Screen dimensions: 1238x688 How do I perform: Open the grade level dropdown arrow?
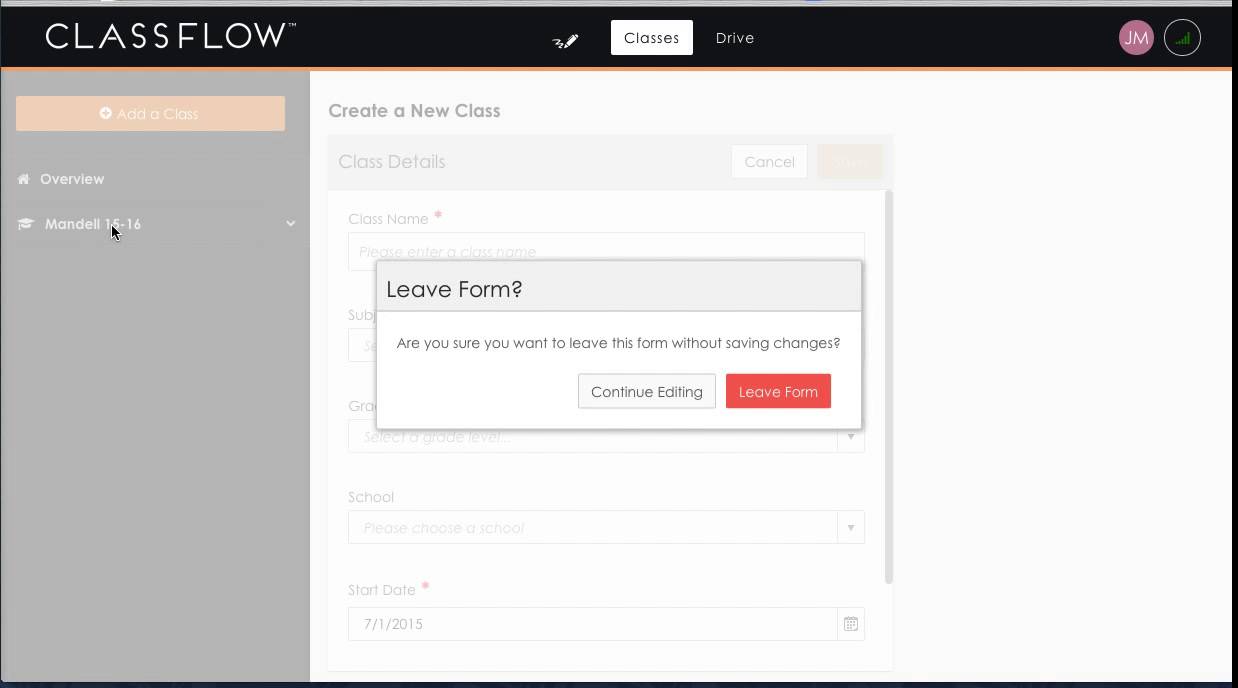[x=851, y=437]
